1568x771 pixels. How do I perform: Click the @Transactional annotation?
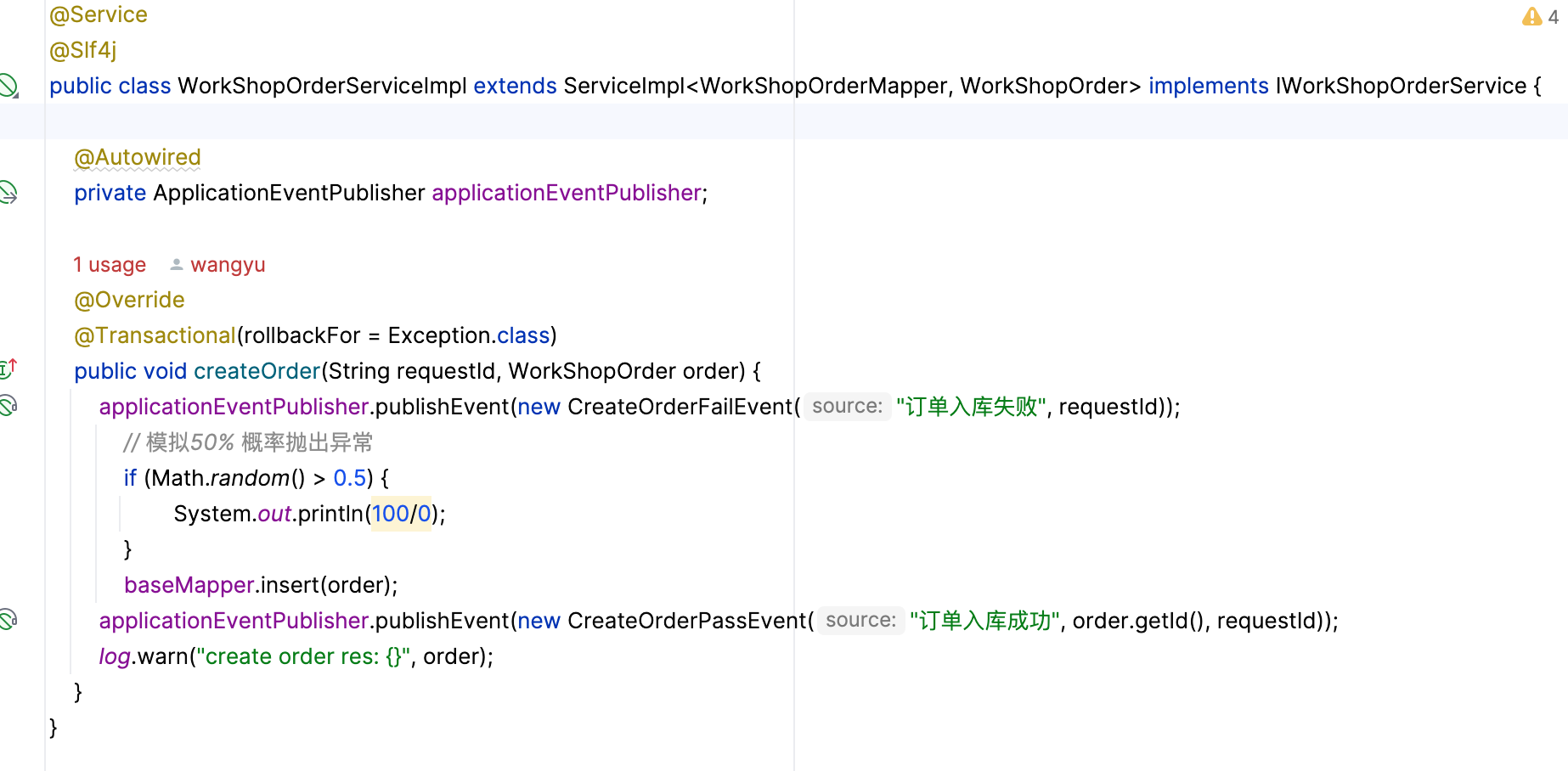tap(155, 336)
